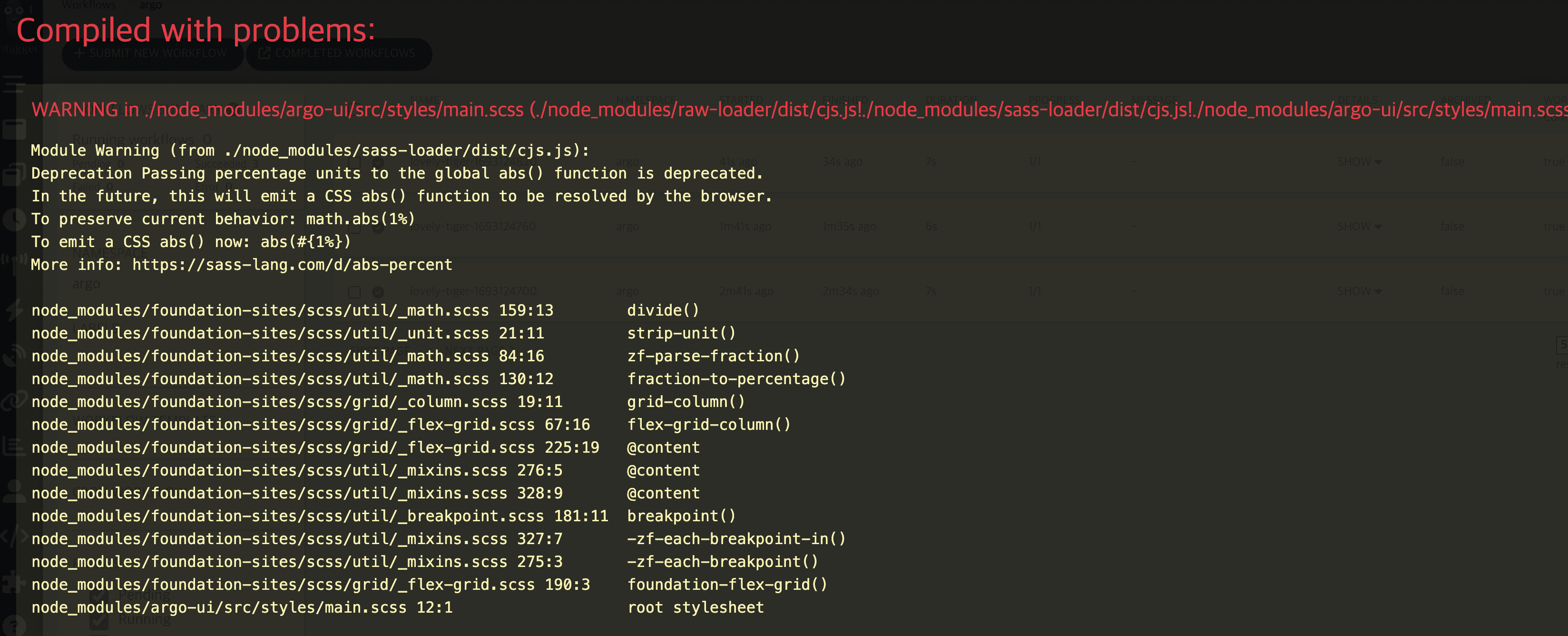
Task: Click stack entry _flex-grid.scss 190:3
Action: 311,585
